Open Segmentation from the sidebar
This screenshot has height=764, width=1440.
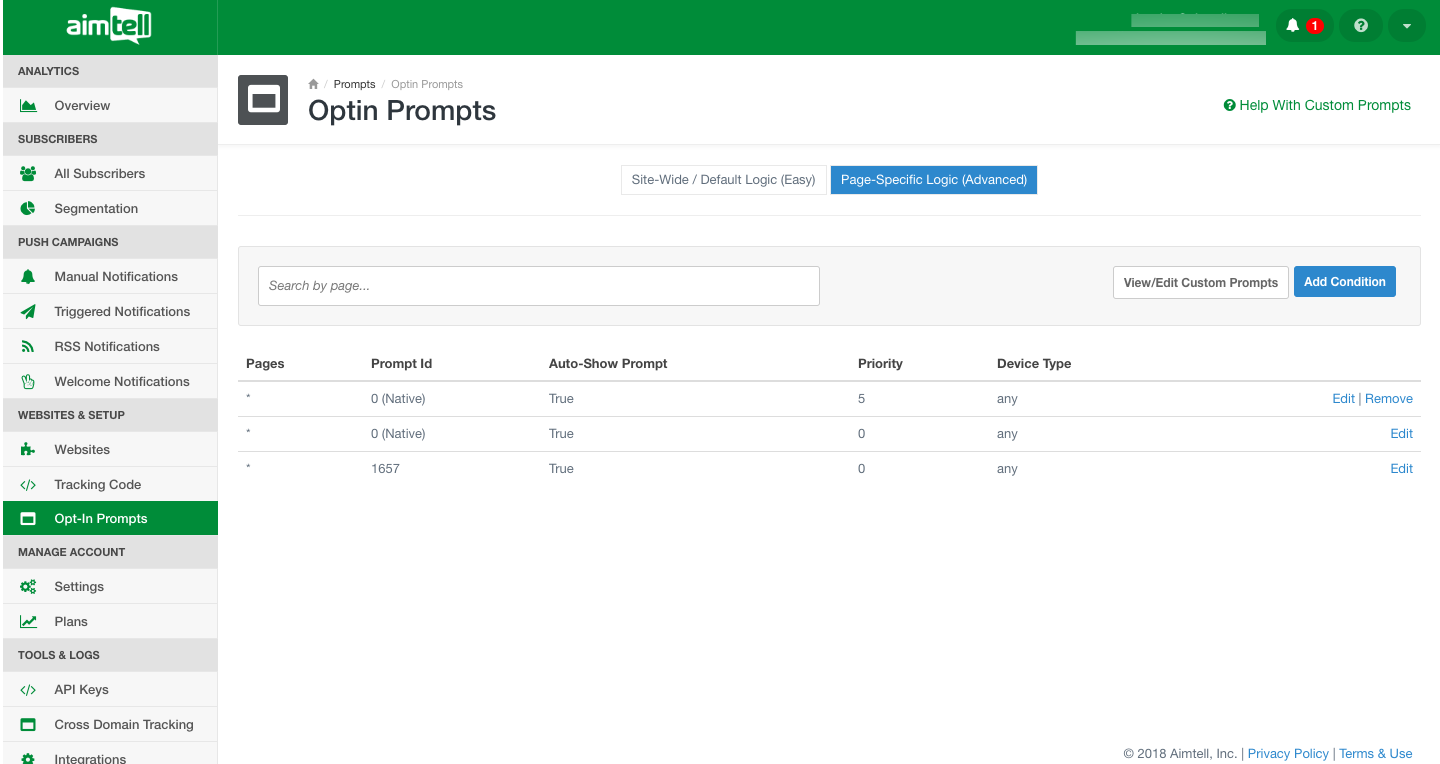point(96,209)
